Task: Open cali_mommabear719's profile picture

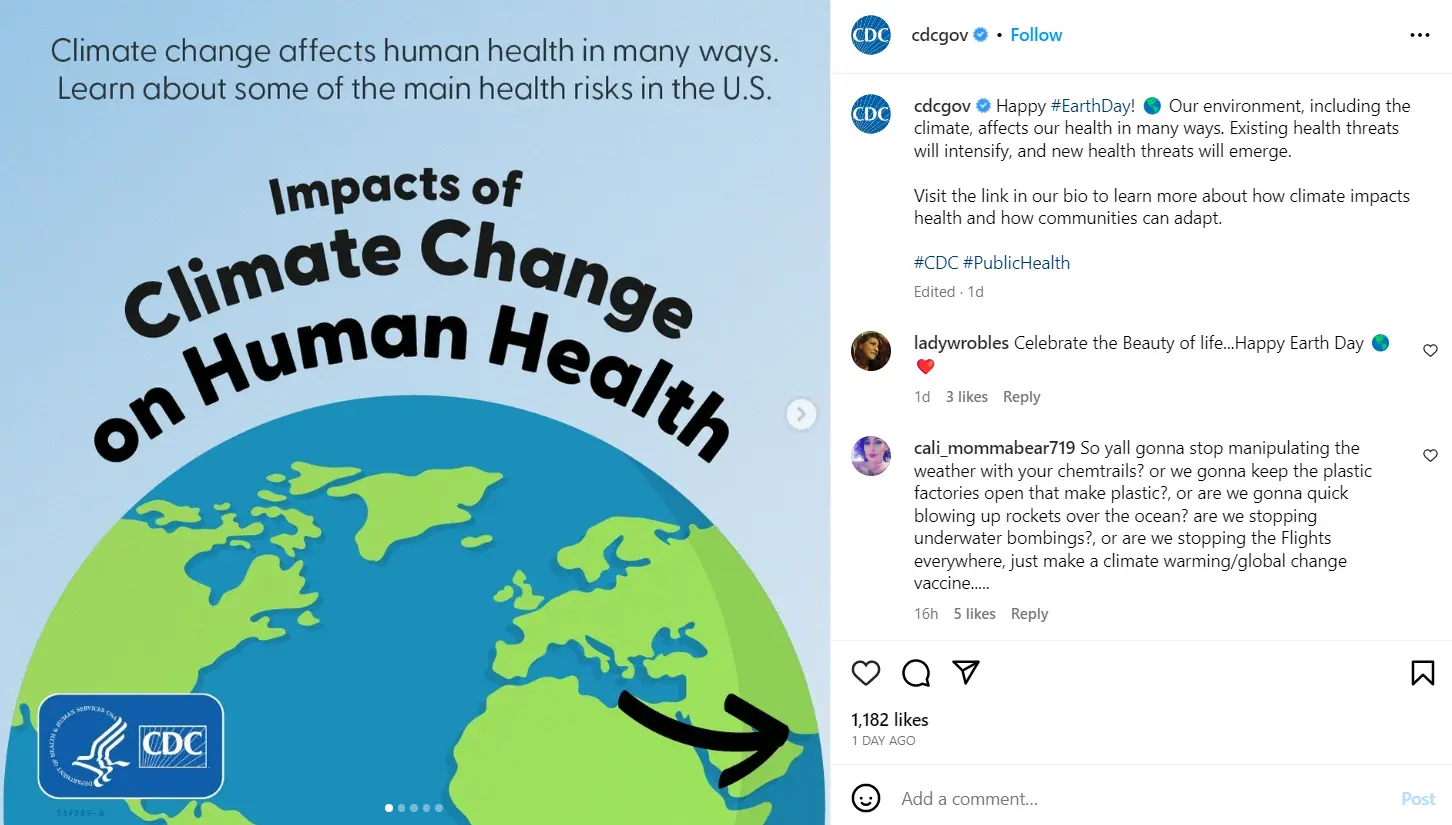Action: coord(871,456)
